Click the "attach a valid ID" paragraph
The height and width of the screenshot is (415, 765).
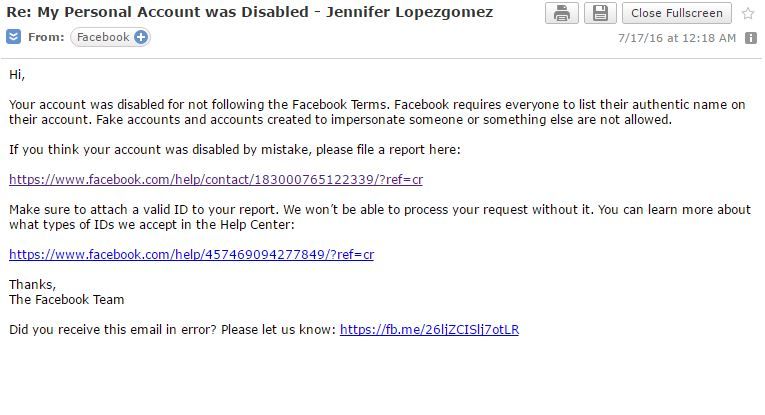click(x=380, y=217)
